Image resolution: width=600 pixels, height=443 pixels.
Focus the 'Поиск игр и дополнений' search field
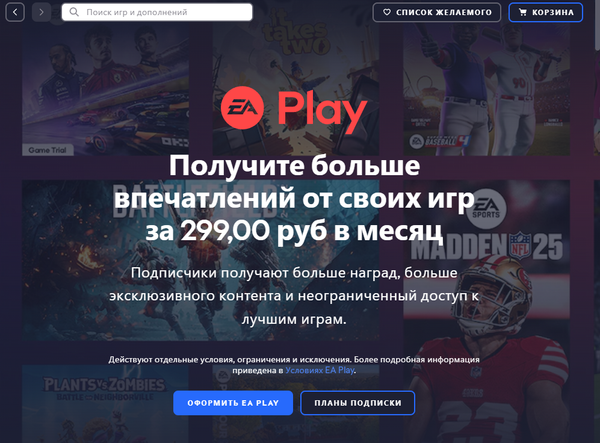point(157,12)
